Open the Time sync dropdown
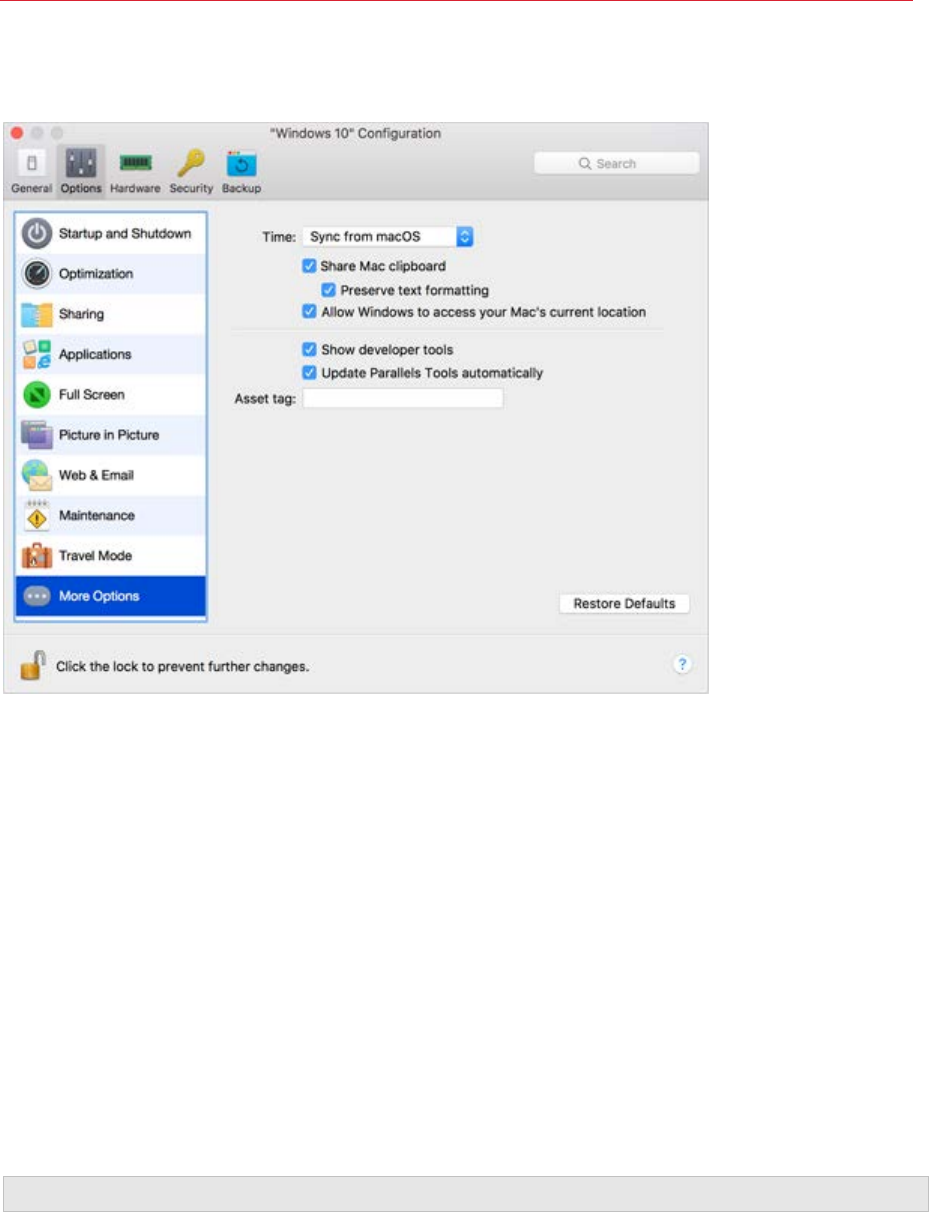Screen dimensions: 929x1212 387,237
